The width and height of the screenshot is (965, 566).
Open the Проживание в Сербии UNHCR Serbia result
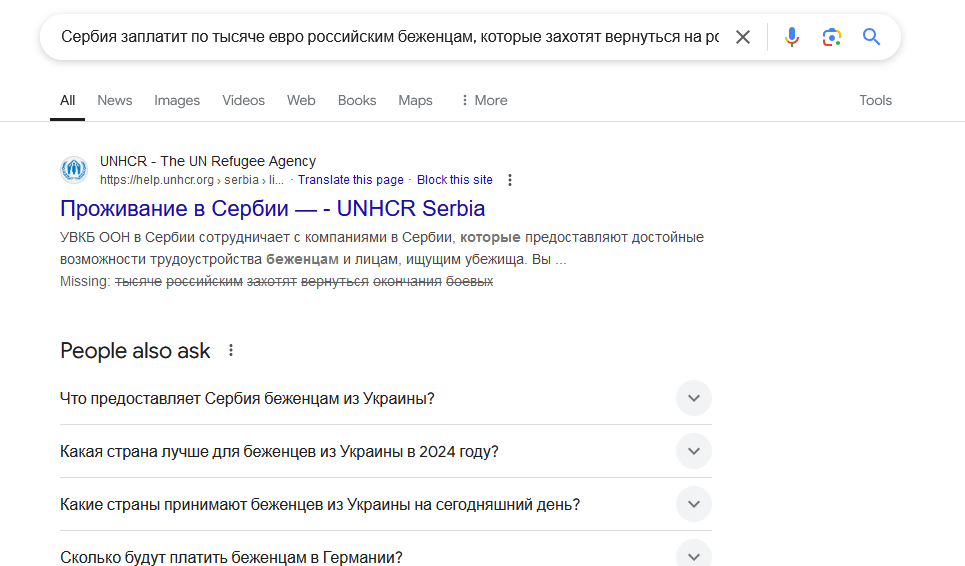click(x=272, y=209)
